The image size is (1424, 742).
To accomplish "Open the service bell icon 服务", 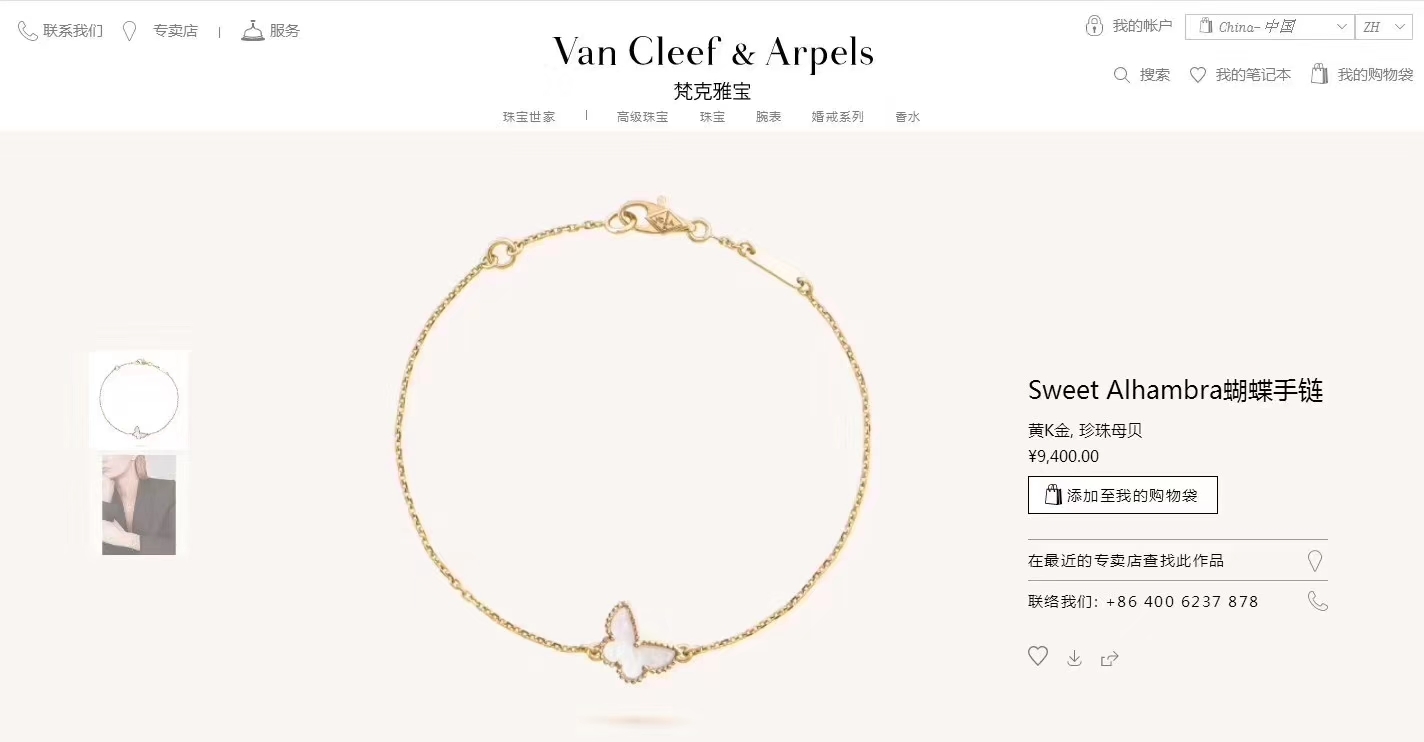I will [252, 30].
